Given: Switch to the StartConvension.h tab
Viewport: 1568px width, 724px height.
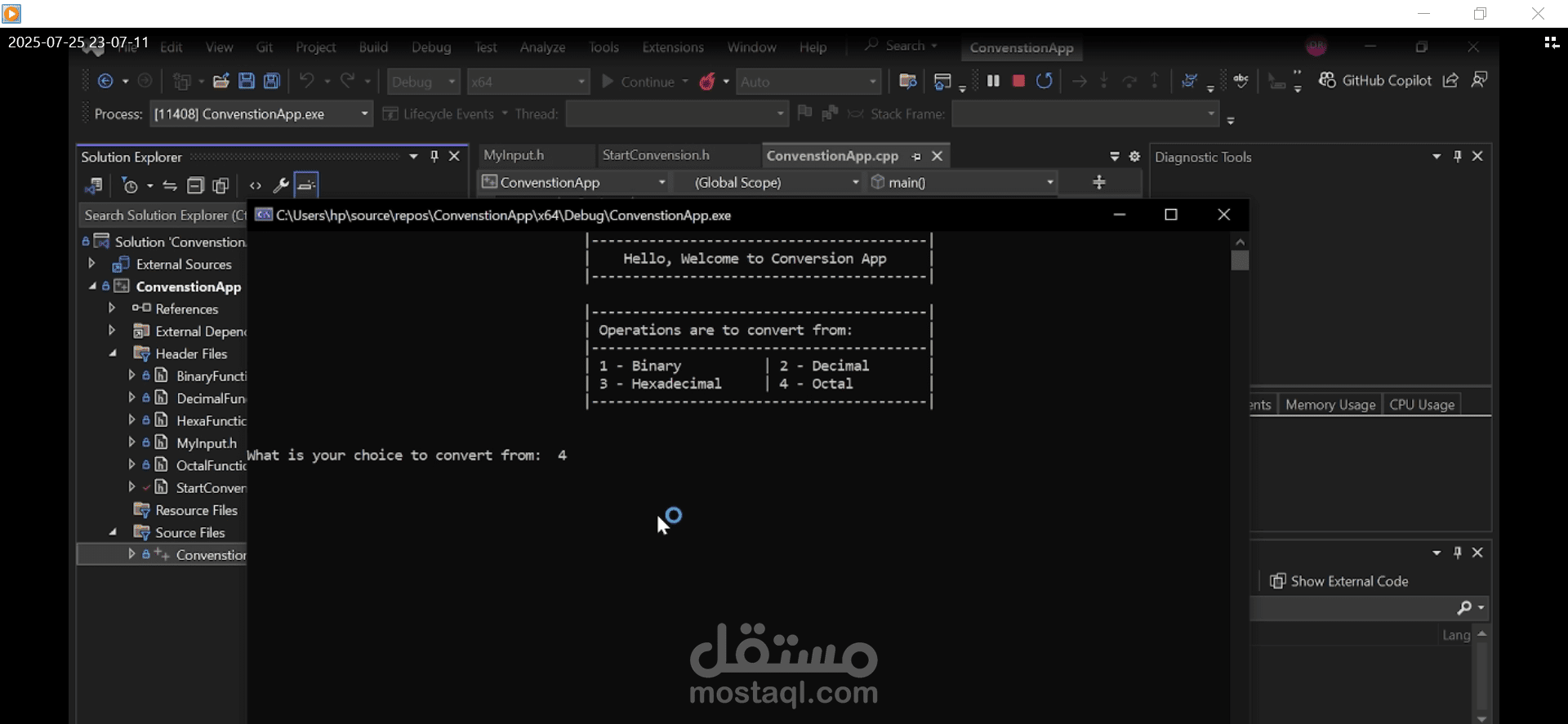Looking at the screenshot, I should pyautogui.click(x=656, y=155).
